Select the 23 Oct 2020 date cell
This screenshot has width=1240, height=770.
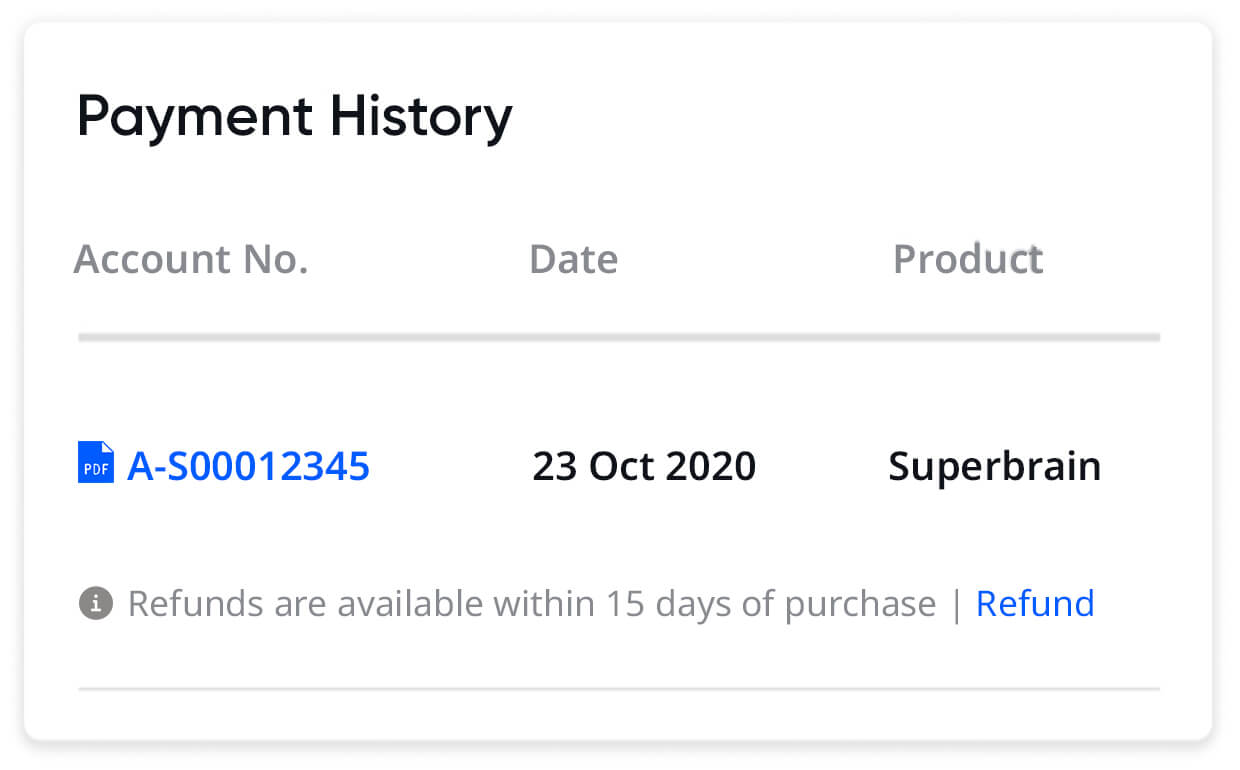coord(644,466)
